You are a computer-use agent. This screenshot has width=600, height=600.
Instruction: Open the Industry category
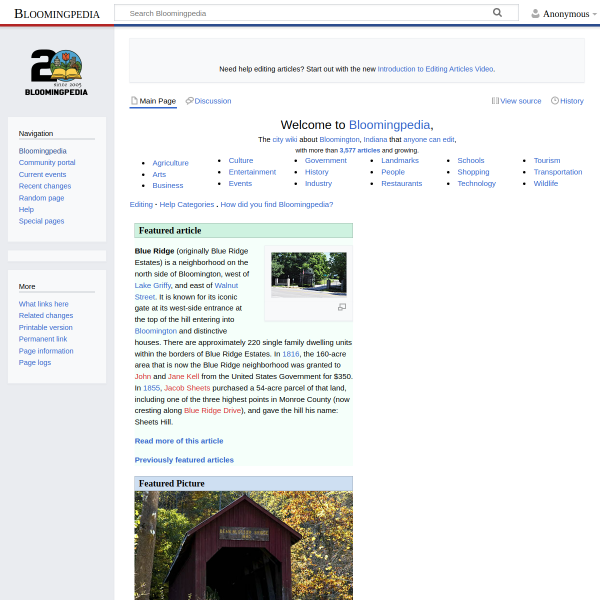[318, 184]
